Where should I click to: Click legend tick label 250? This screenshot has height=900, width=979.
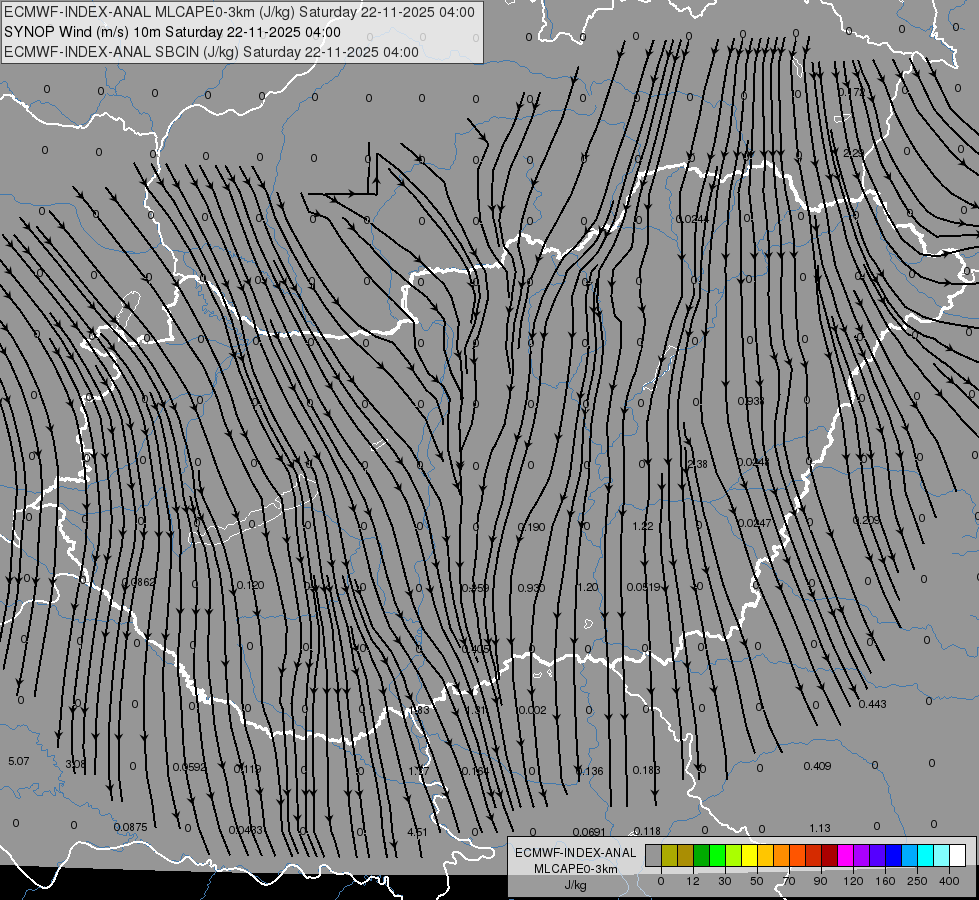pyautogui.click(x=917, y=881)
